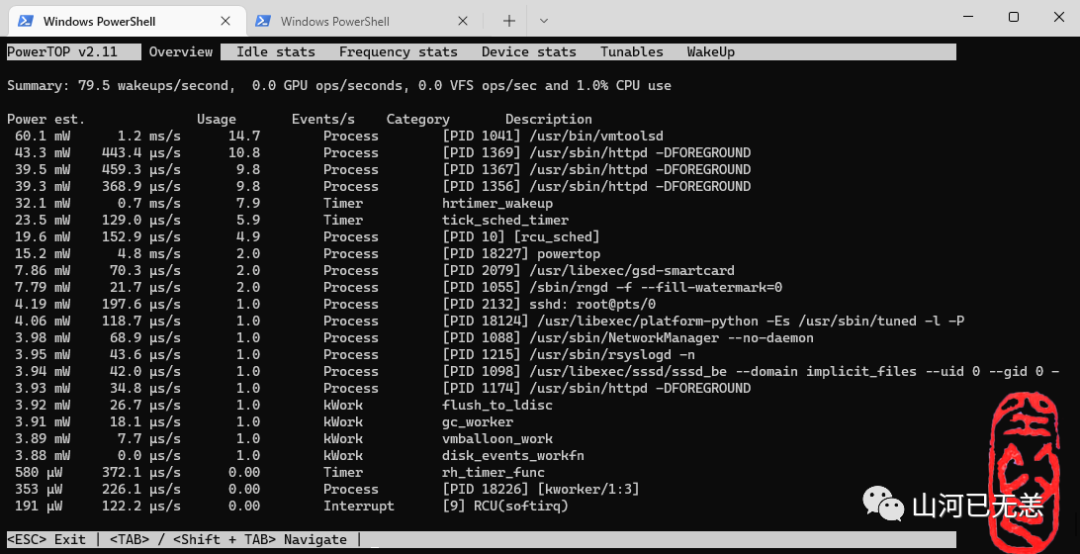This screenshot has width=1080, height=554.
Task: Select the Device stats tab
Action: point(529,52)
